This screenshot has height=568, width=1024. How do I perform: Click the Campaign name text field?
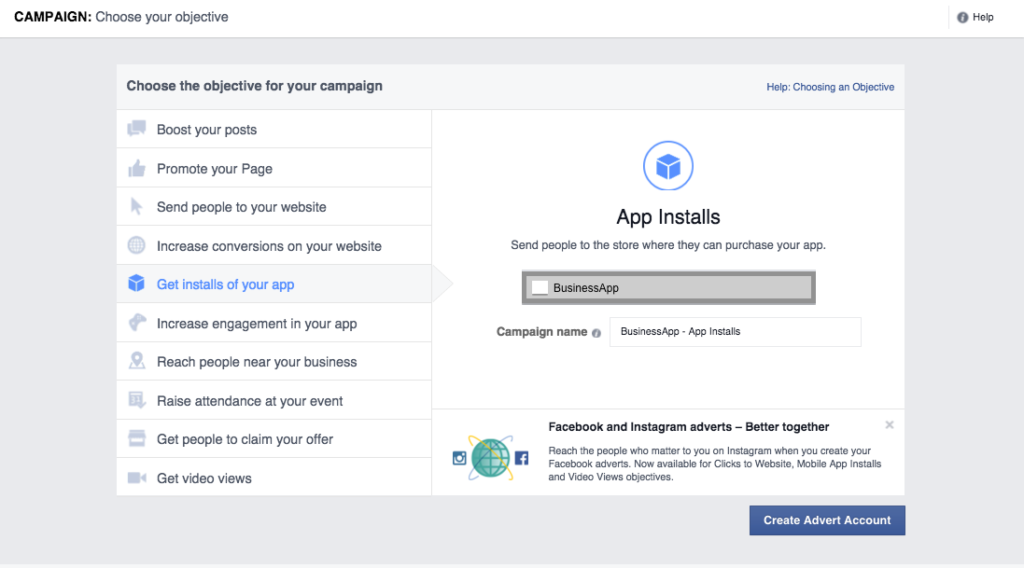[x=734, y=332]
